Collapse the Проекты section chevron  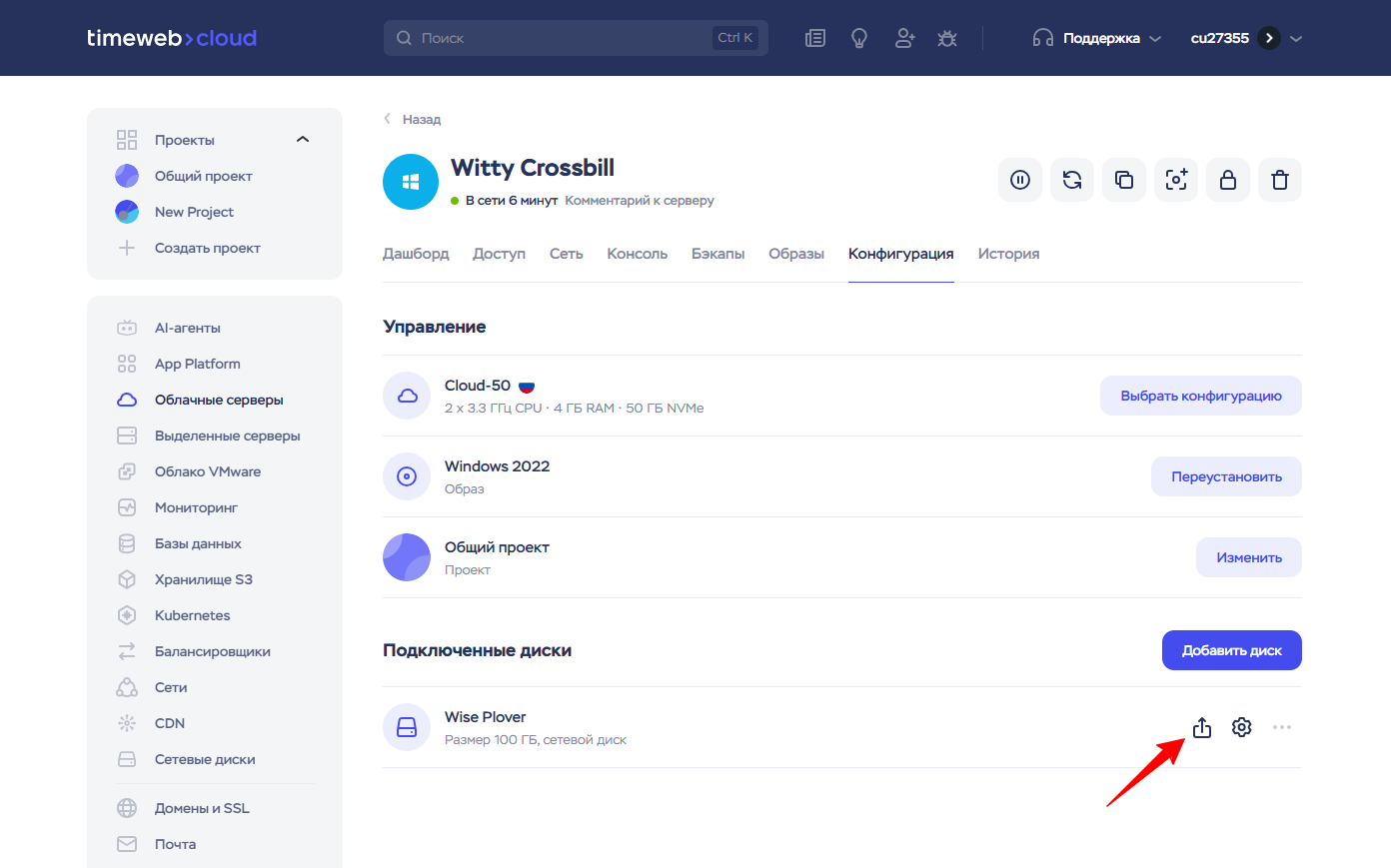303,140
